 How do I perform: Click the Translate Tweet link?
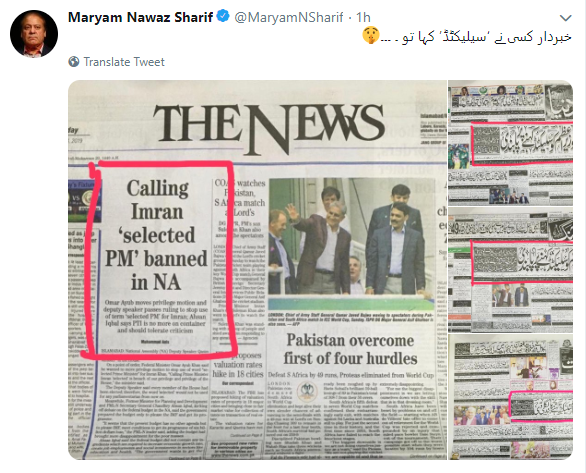click(x=124, y=62)
